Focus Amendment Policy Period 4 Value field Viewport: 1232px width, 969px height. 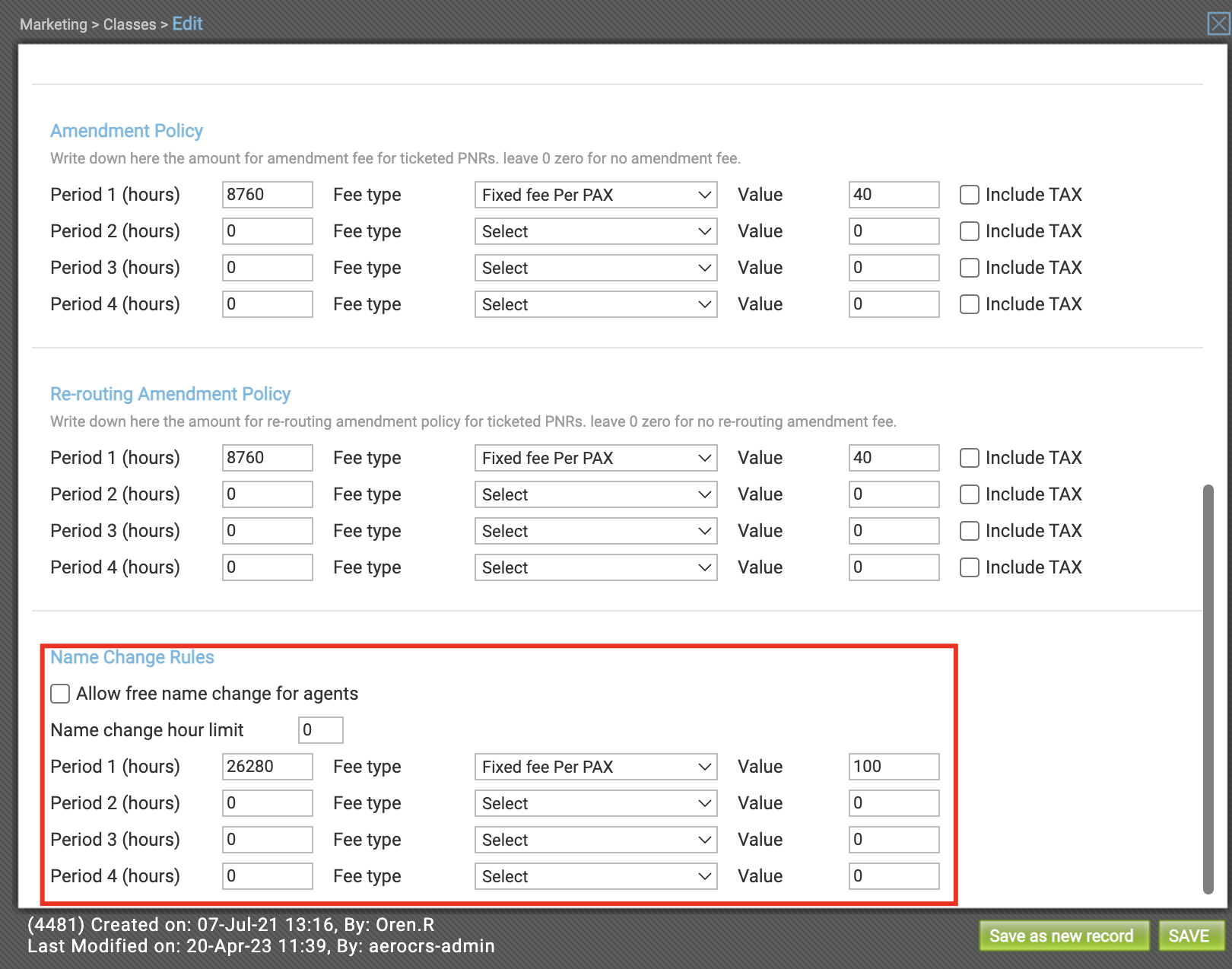[x=894, y=304]
